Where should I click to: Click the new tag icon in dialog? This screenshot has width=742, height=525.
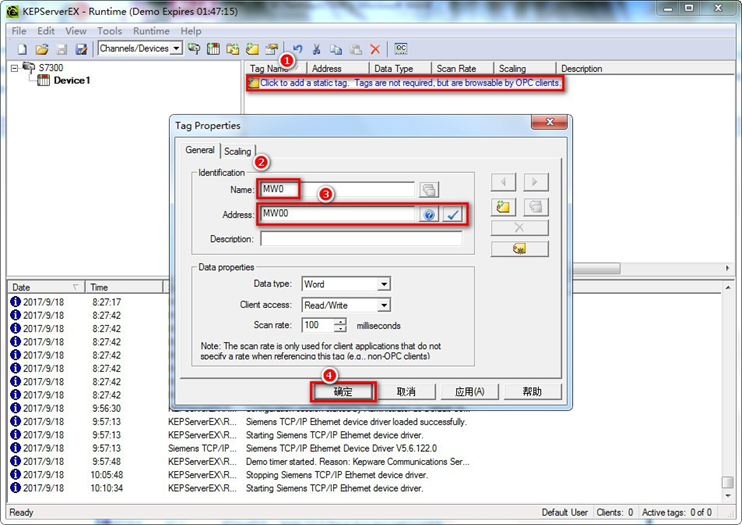(503, 207)
